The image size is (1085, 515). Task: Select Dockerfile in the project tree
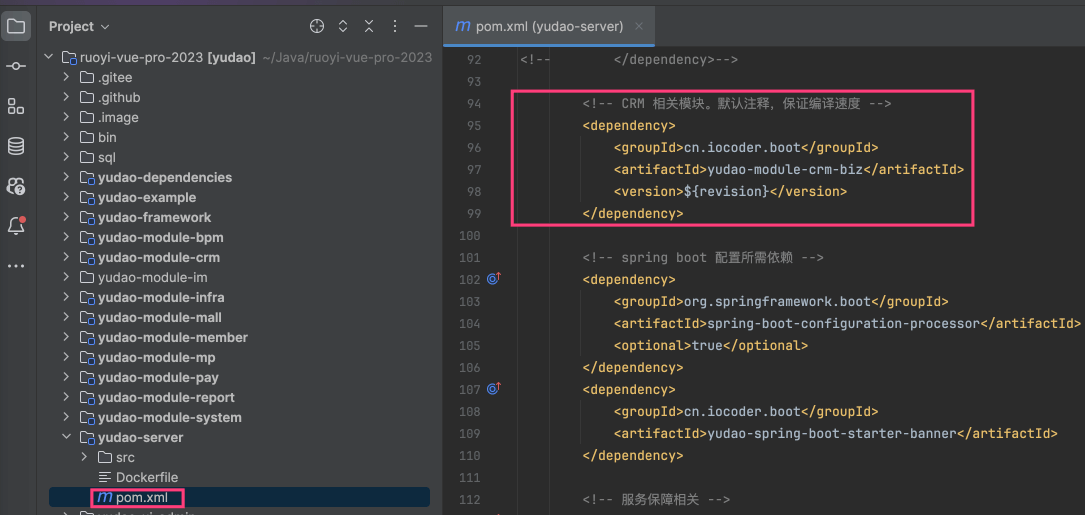coord(146,477)
